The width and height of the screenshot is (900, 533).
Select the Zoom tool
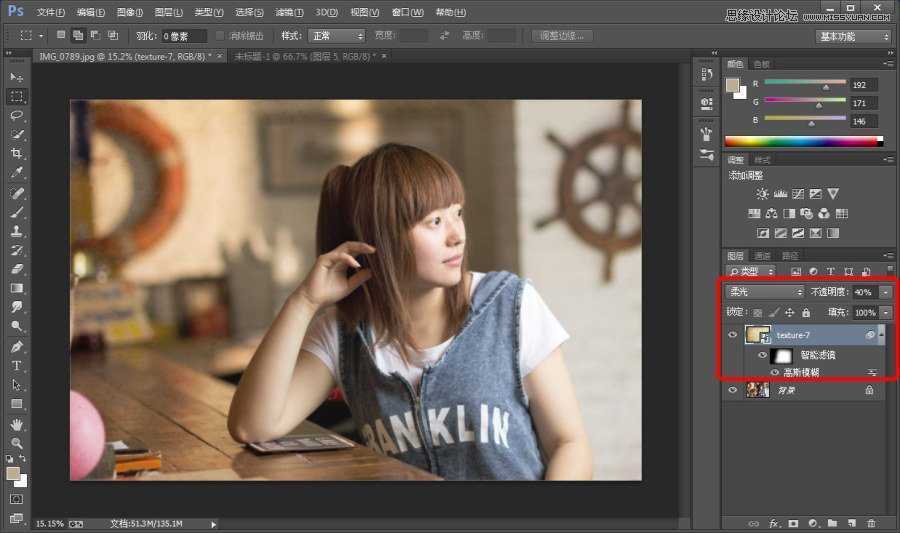tap(17, 443)
